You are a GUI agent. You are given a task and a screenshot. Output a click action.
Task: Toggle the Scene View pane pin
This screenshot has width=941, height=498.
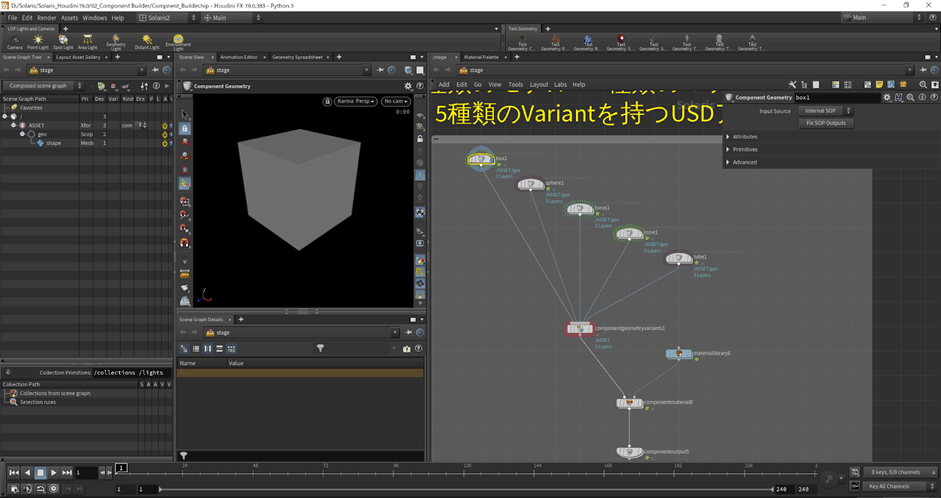pos(381,70)
